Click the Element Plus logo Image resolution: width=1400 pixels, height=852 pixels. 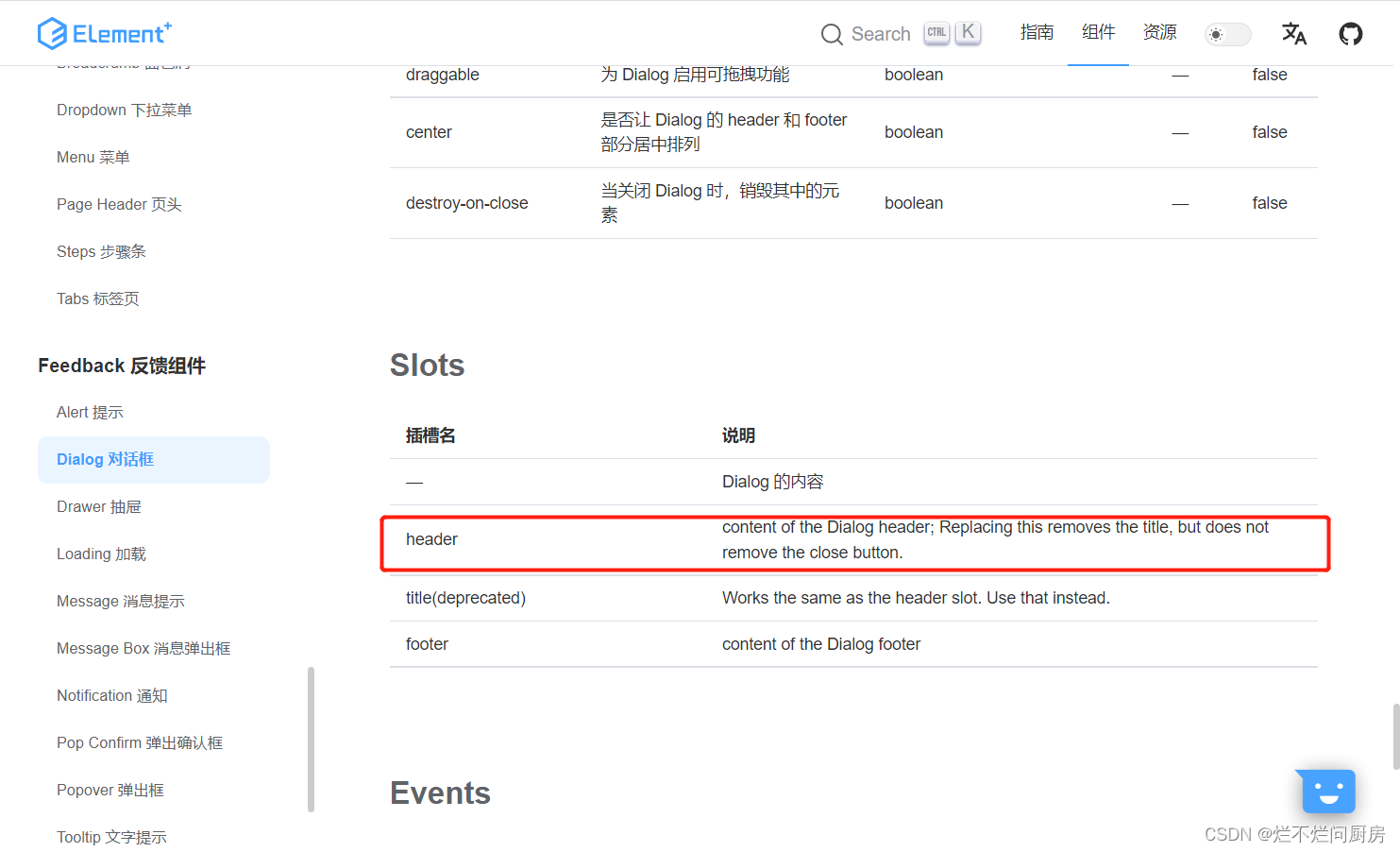pyautogui.click(x=104, y=33)
